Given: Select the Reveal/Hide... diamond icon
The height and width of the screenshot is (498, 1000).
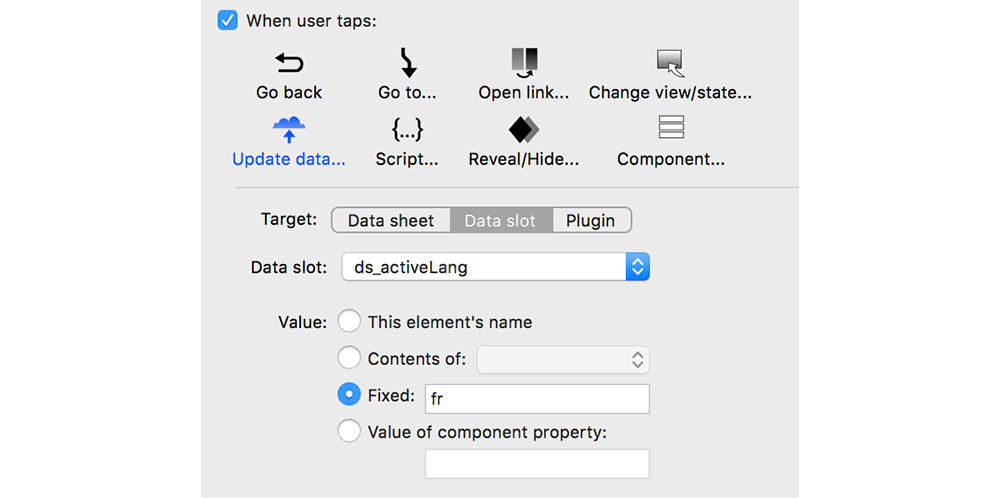Looking at the screenshot, I should [x=524, y=129].
